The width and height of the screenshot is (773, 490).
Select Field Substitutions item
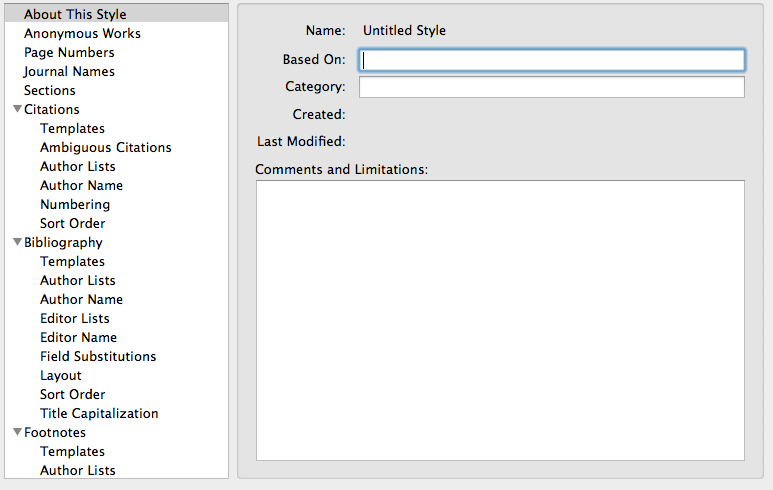(x=98, y=356)
